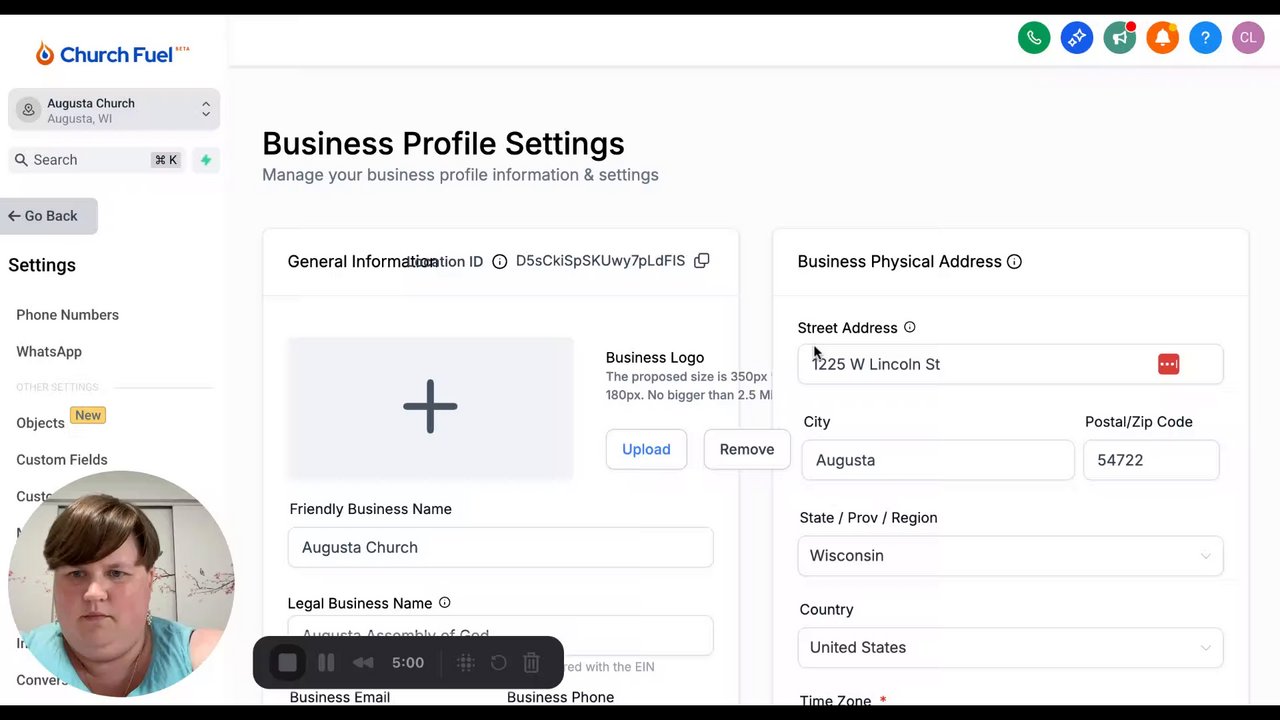Click the green phone dialer icon
1280x720 pixels.
click(x=1034, y=38)
